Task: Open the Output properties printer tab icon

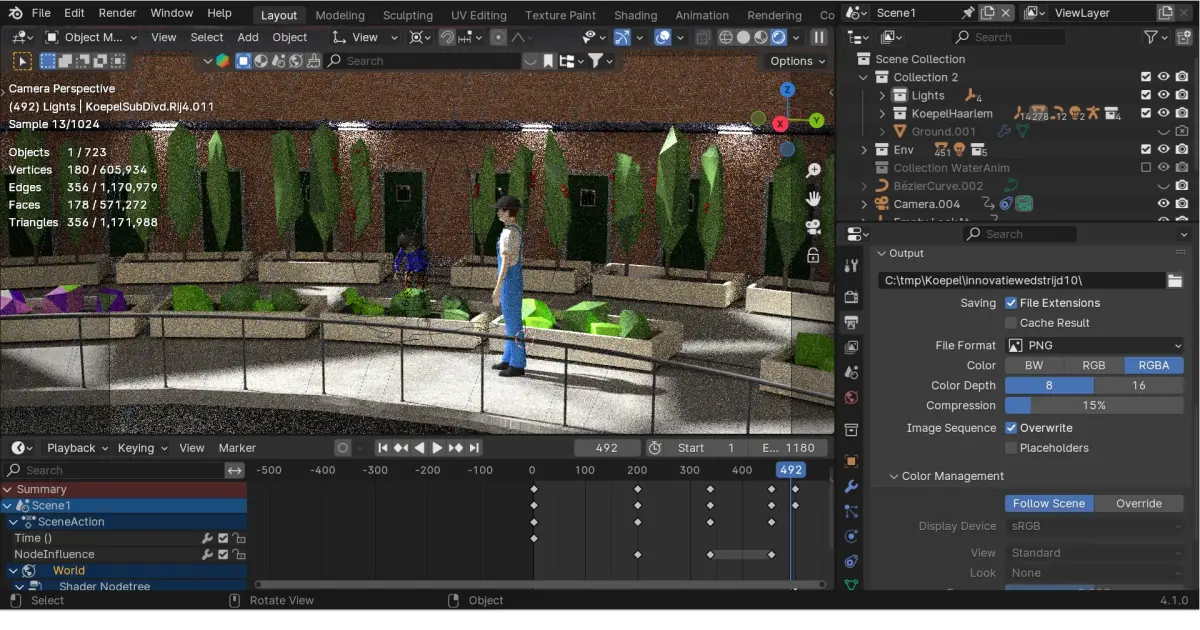Action: point(851,322)
